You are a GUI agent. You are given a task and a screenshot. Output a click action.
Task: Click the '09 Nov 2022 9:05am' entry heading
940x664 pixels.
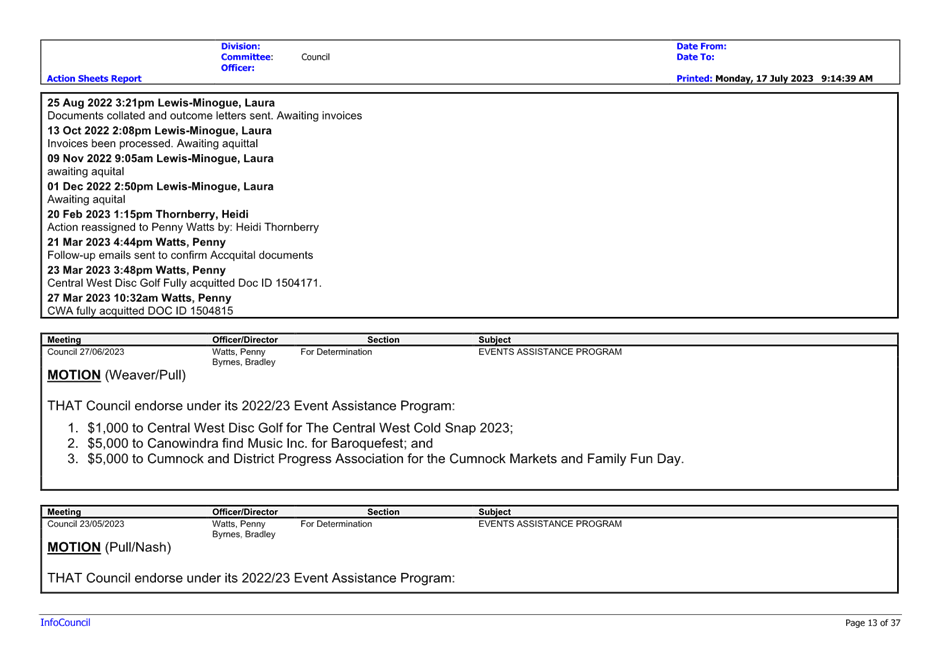pyautogui.click(x=161, y=159)
